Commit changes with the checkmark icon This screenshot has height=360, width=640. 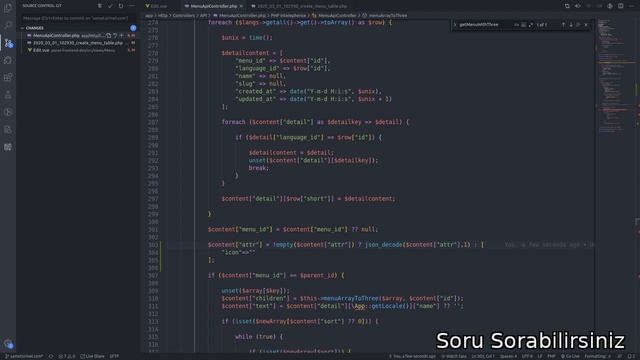tap(110, 6)
